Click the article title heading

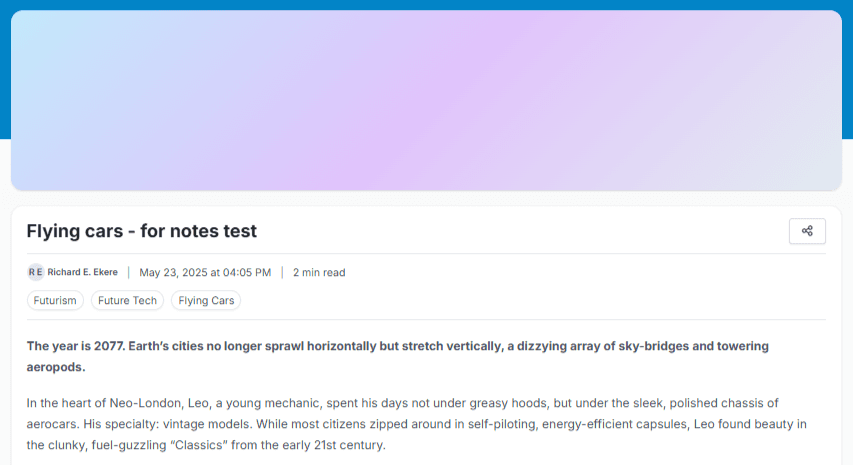[x=141, y=231]
